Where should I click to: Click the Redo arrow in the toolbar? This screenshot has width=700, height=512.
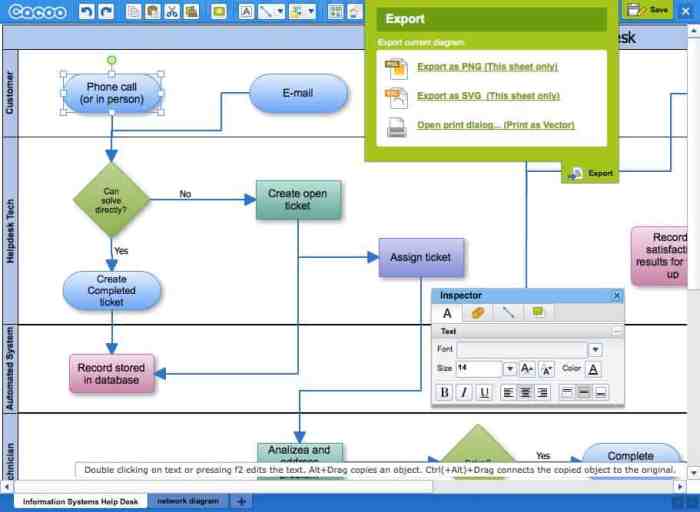[x=105, y=11]
